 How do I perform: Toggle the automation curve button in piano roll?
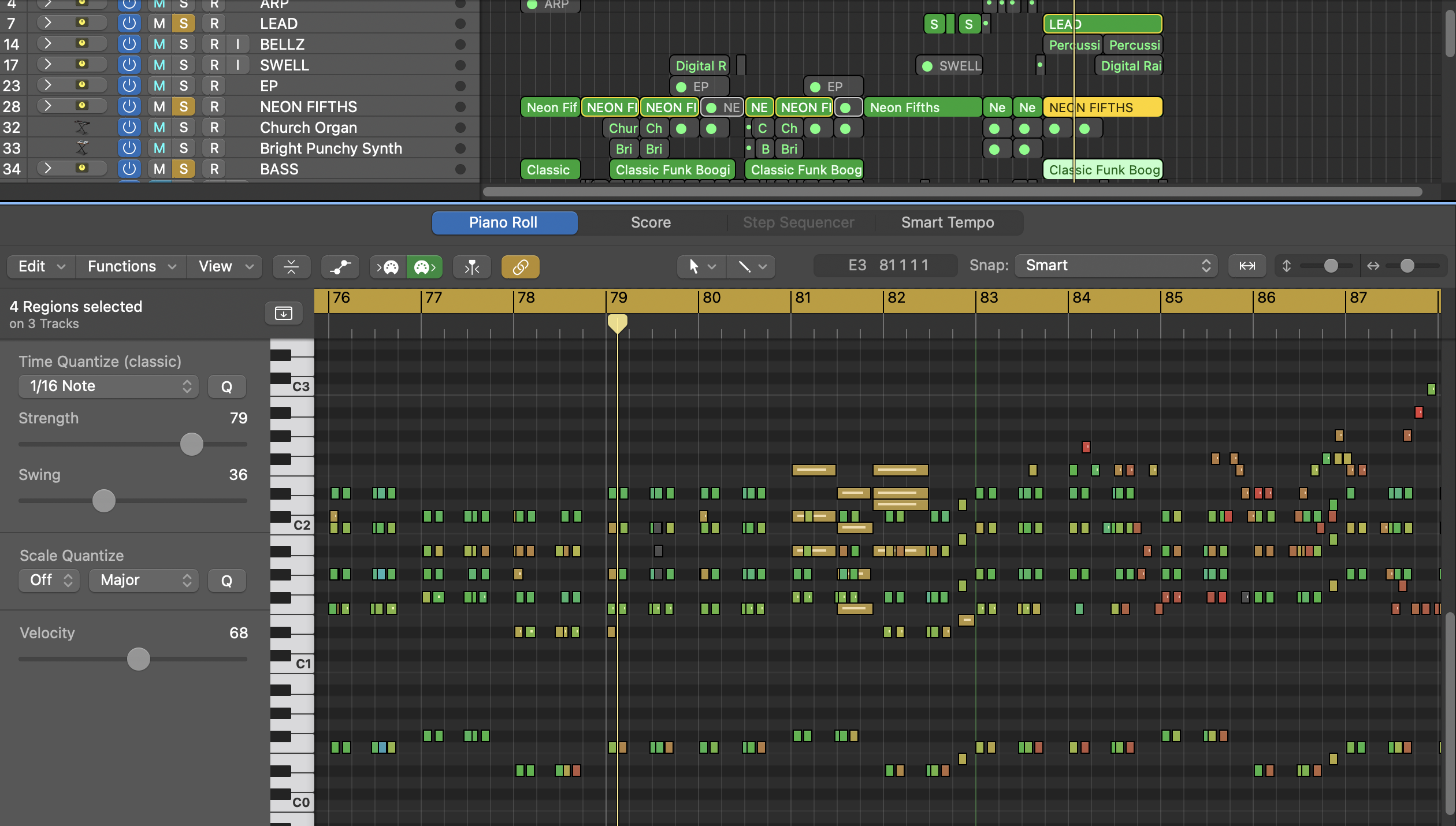340,266
